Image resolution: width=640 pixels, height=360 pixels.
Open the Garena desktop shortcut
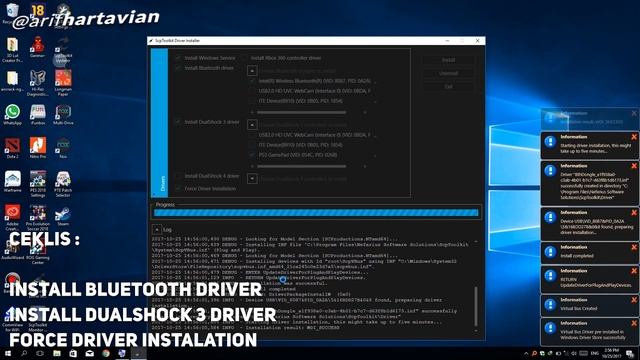coord(38,47)
